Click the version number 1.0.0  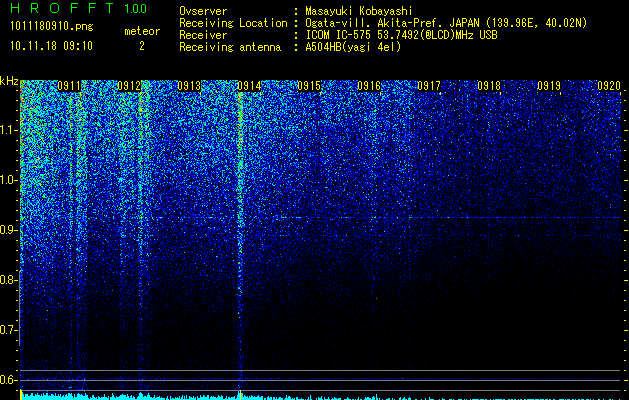pos(136,9)
